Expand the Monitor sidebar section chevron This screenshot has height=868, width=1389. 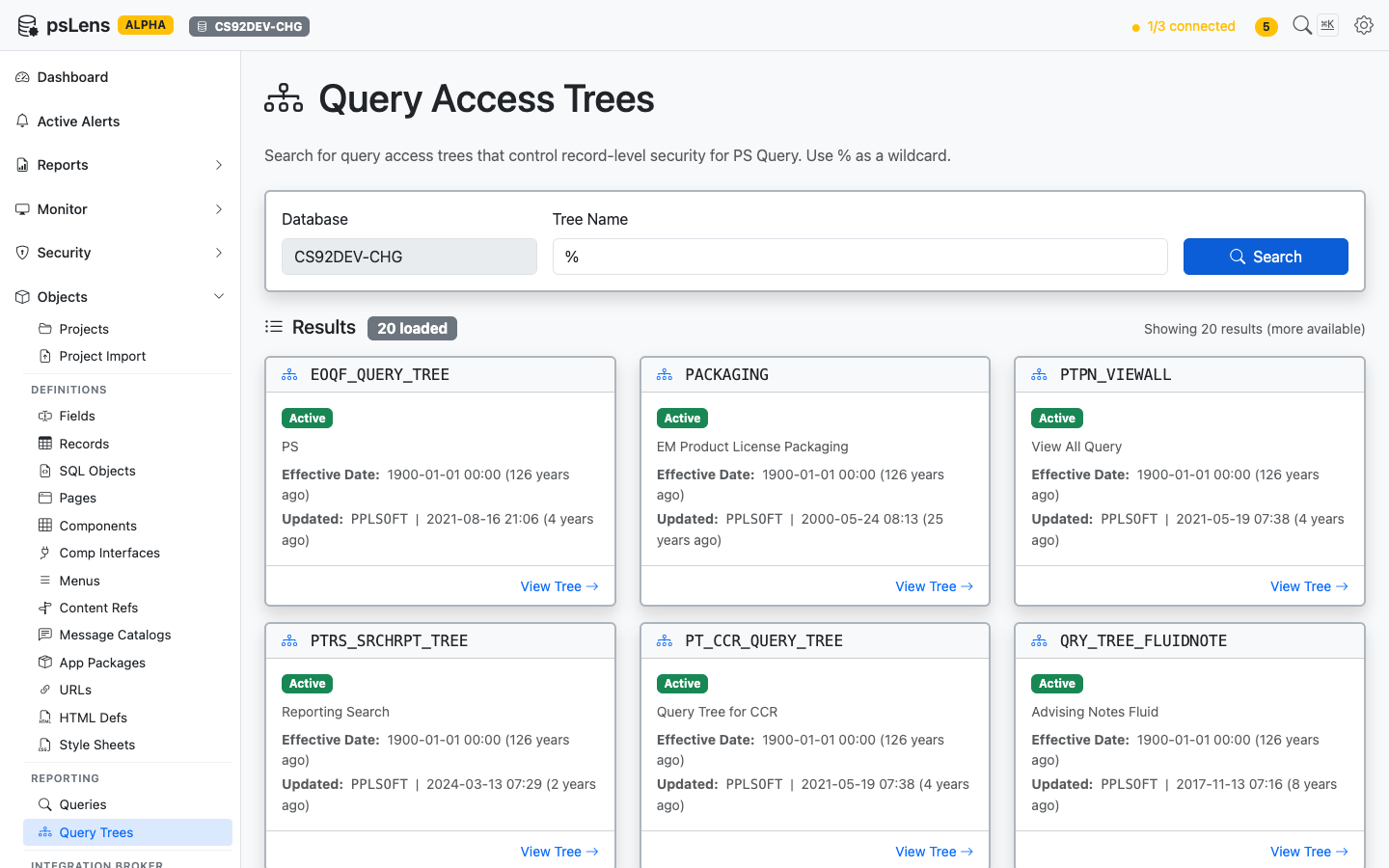tap(219, 209)
